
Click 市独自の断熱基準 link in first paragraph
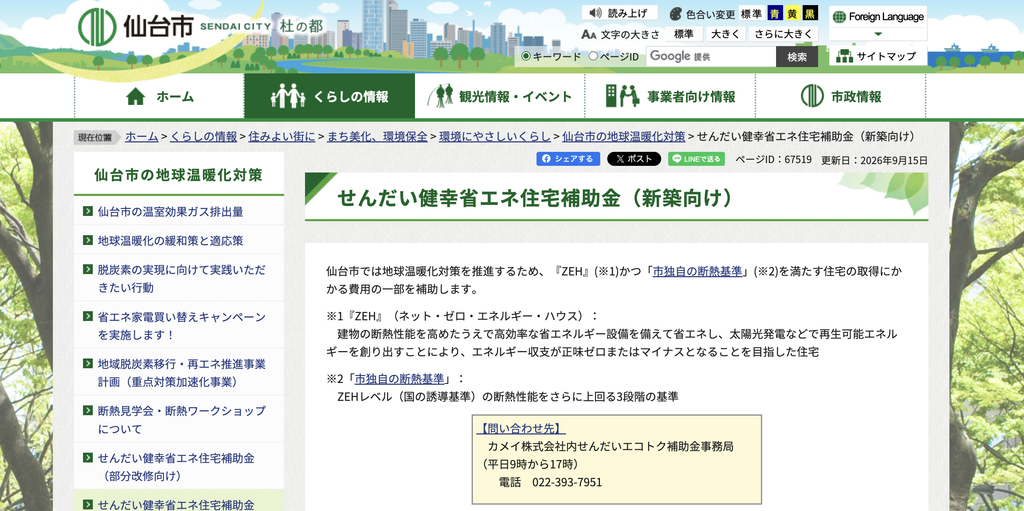point(697,272)
